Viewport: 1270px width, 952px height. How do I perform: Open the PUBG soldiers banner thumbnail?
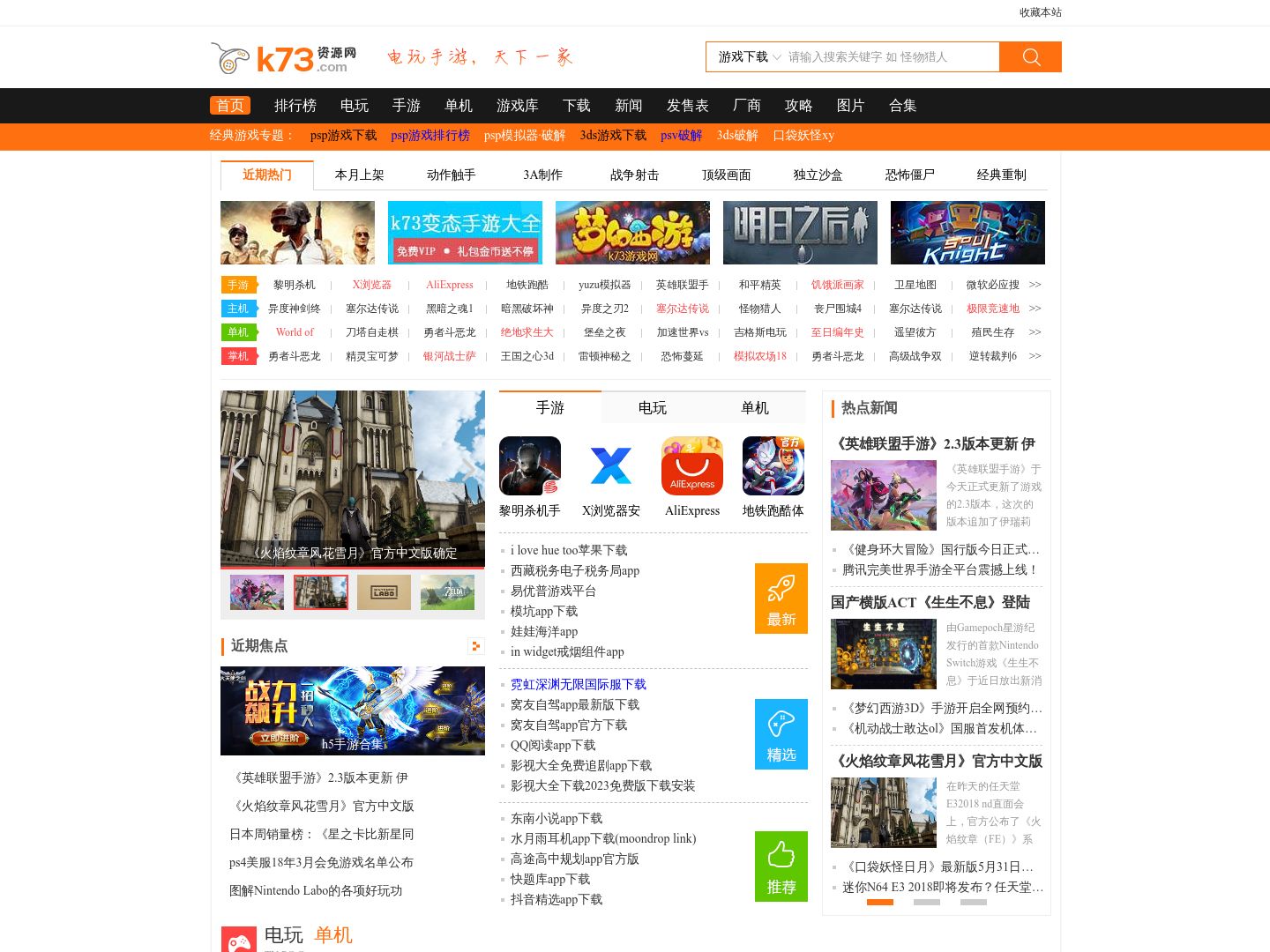tap(297, 233)
